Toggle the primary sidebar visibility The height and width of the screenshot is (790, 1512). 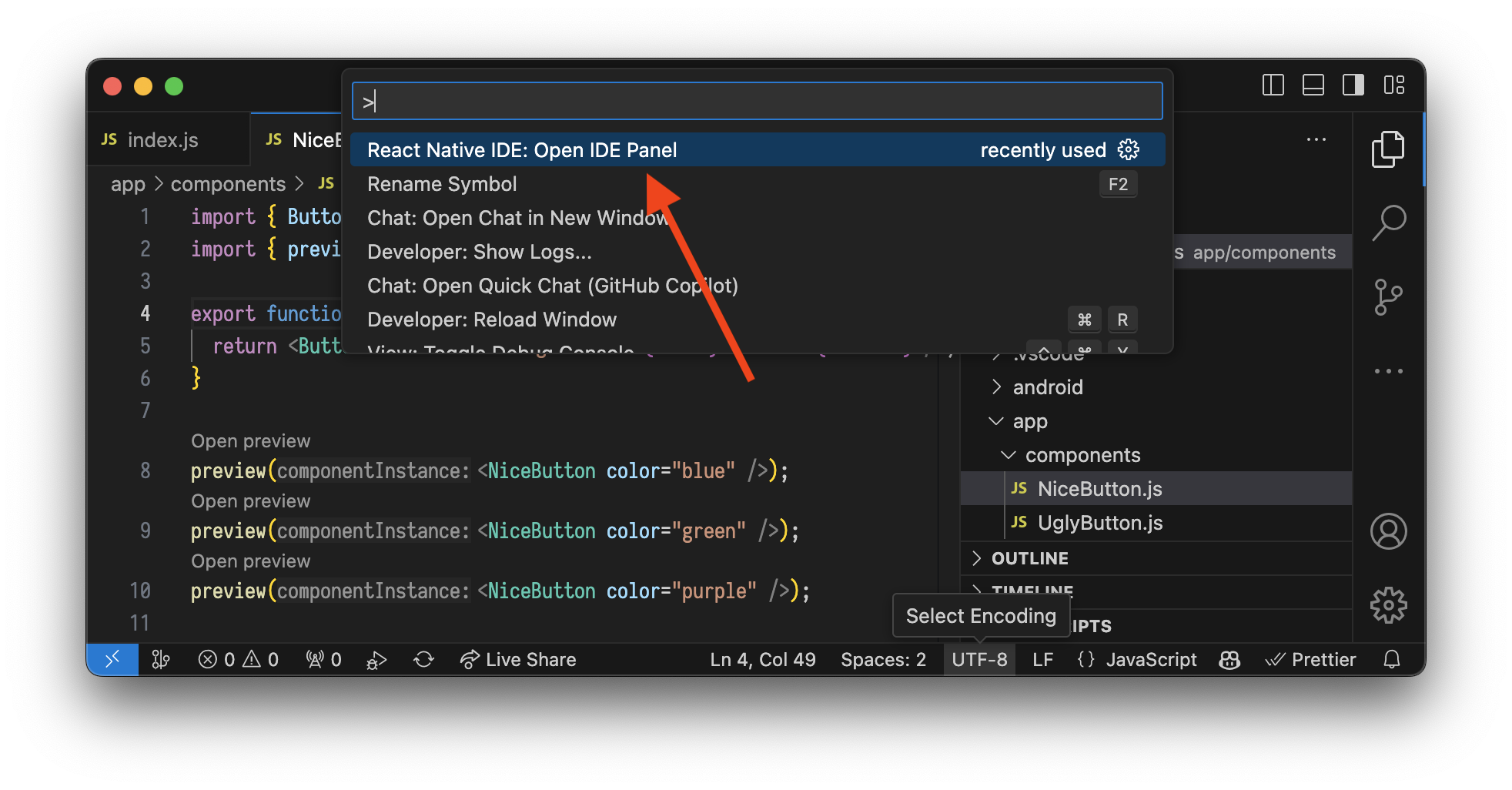click(x=1272, y=85)
